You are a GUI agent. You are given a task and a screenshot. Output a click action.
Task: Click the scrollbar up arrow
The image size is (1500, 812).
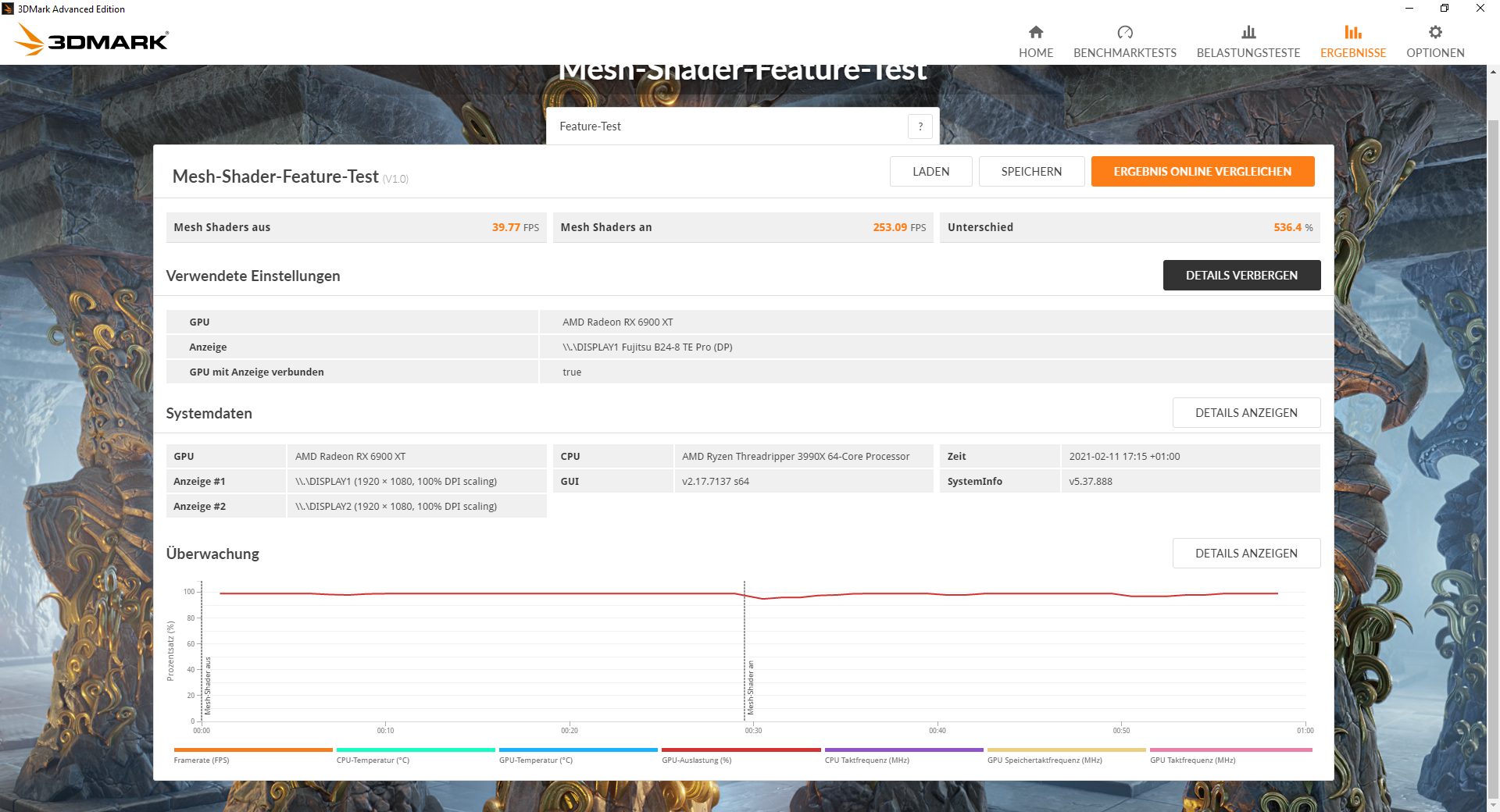[x=1493, y=72]
